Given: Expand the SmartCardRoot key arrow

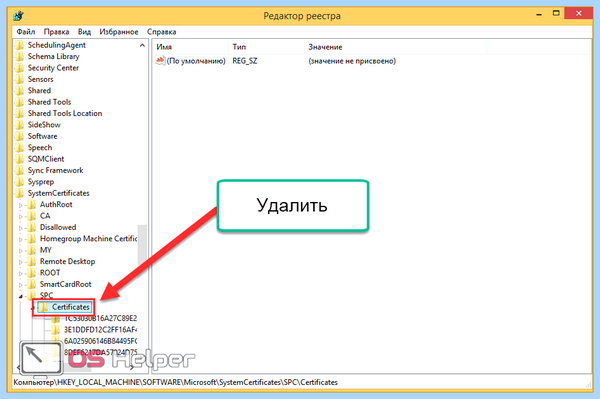Looking at the screenshot, I should 21,285.
